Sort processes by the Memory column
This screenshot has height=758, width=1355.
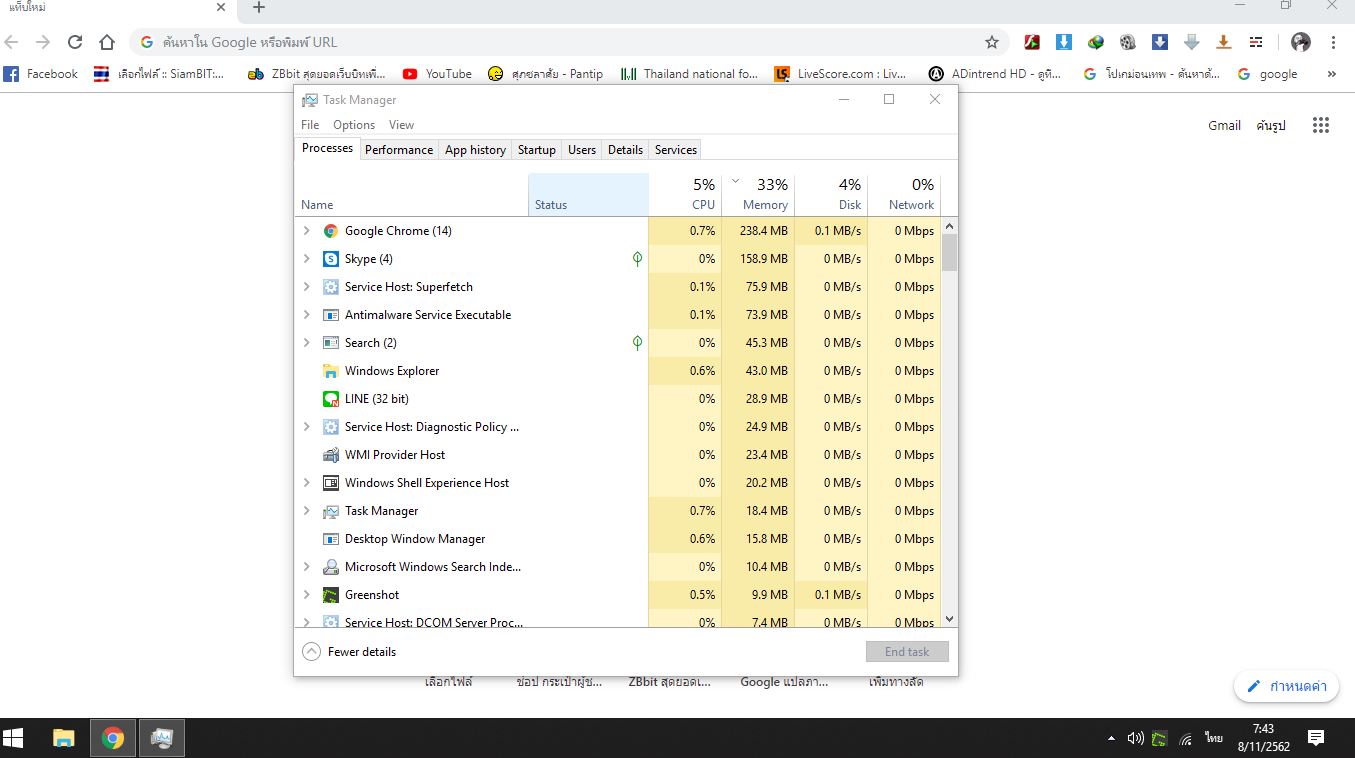pyautogui.click(x=758, y=195)
